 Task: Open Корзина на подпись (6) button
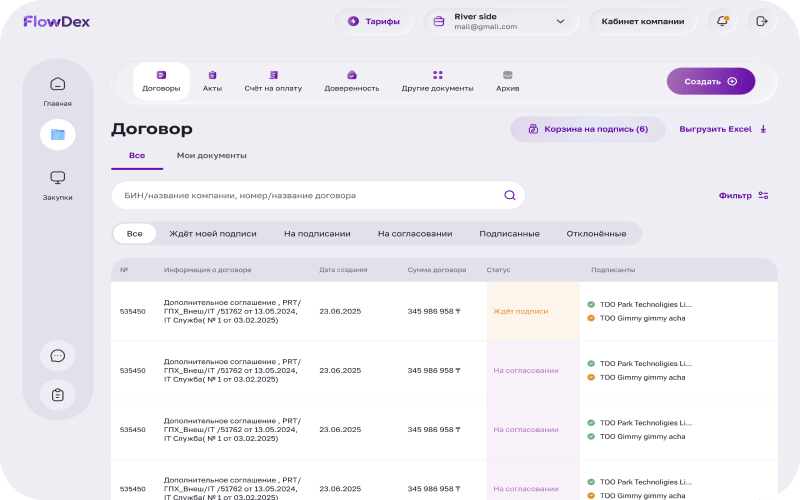click(x=587, y=129)
